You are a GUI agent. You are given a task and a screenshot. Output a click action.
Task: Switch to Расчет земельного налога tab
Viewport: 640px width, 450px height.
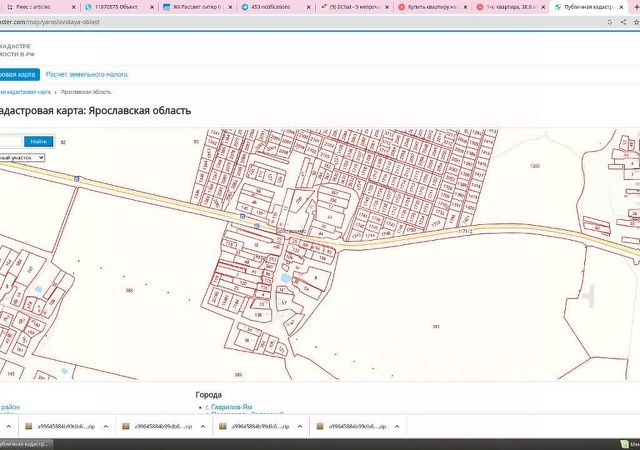click(86, 74)
